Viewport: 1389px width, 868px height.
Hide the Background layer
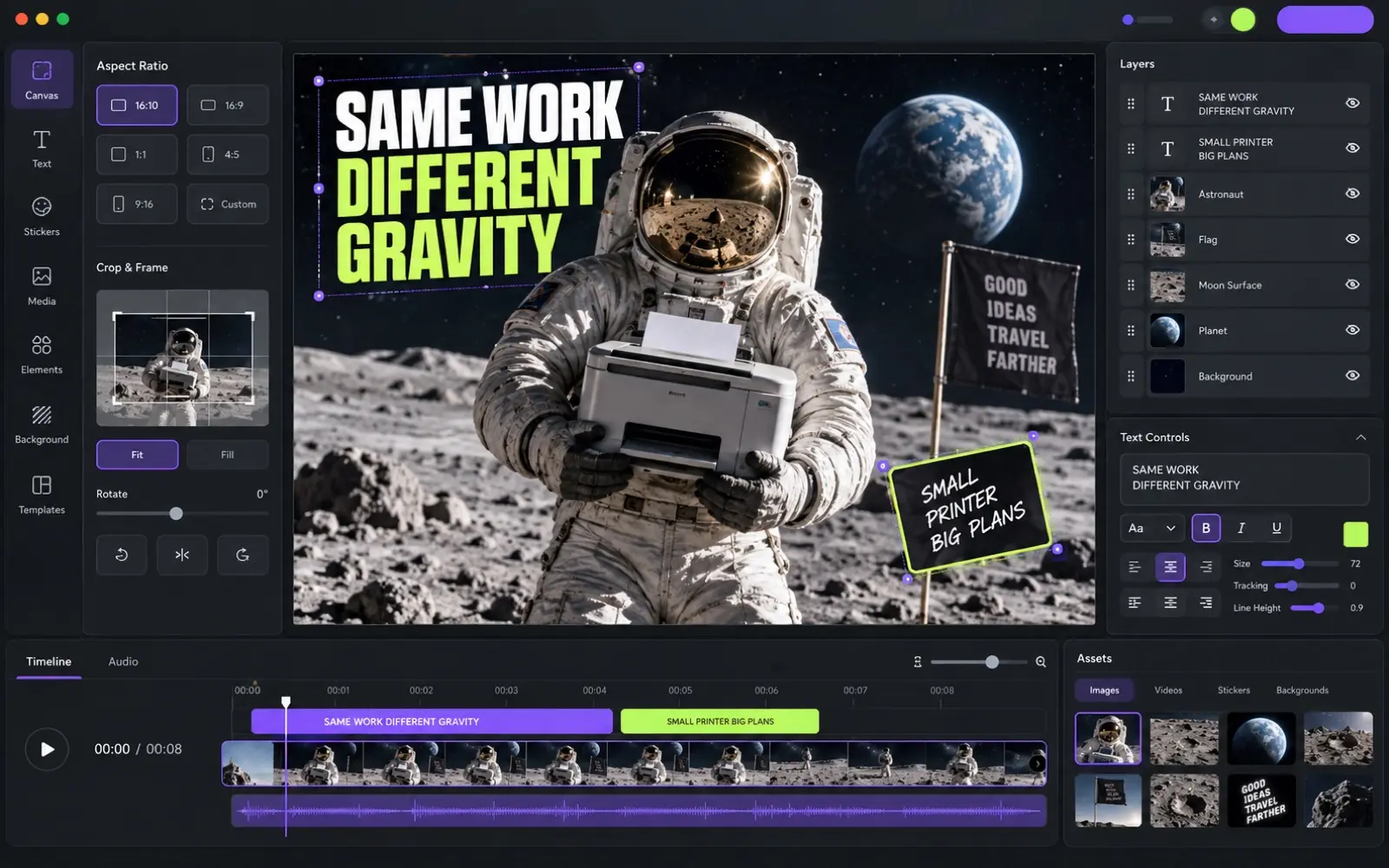(x=1353, y=376)
